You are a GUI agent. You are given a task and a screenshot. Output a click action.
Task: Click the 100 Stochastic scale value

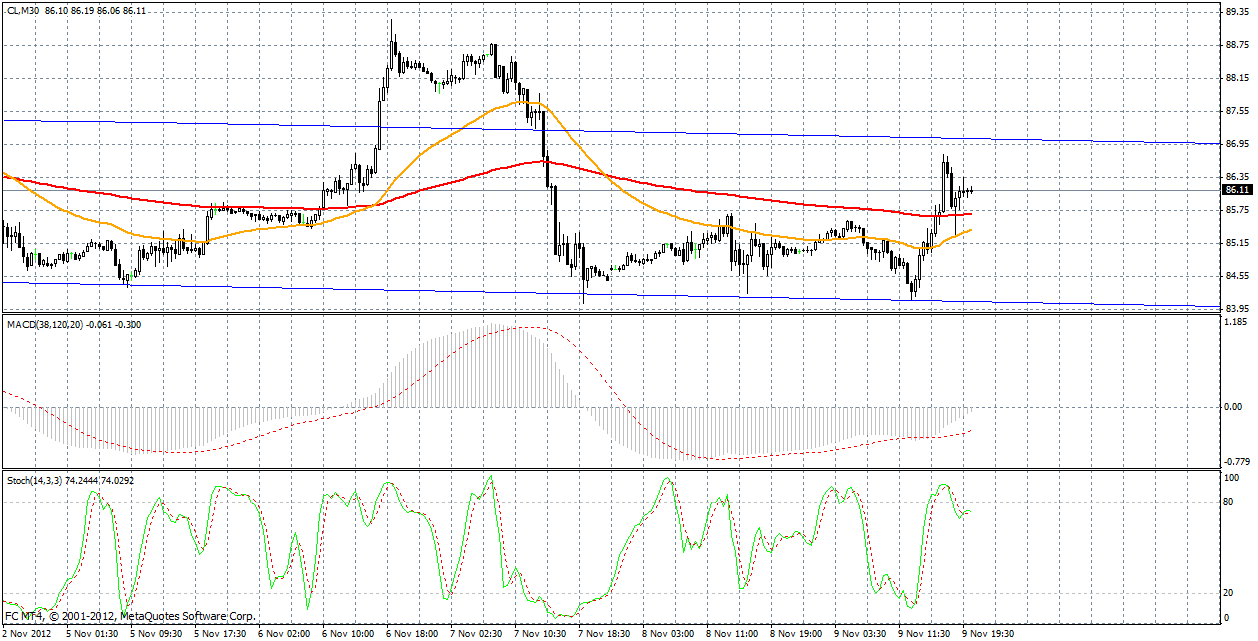coord(1234,479)
